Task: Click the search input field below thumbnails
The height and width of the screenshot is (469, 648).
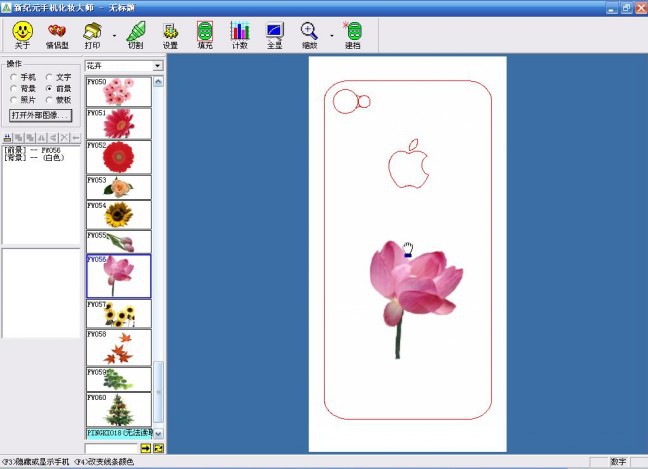Action: tap(111, 448)
